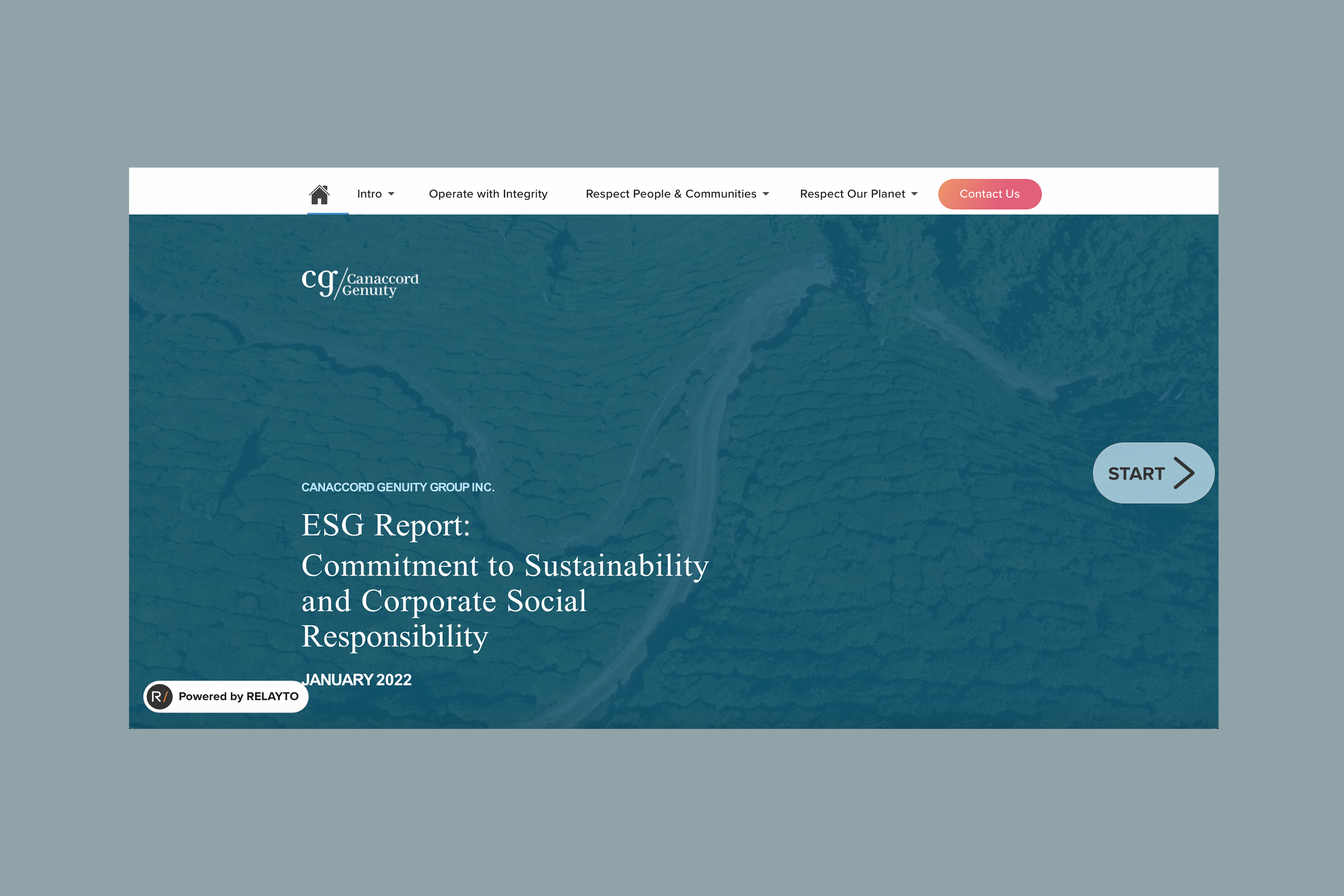The width and height of the screenshot is (1344, 896).
Task: Open Respect People & Communities menu
Action: [671, 194]
